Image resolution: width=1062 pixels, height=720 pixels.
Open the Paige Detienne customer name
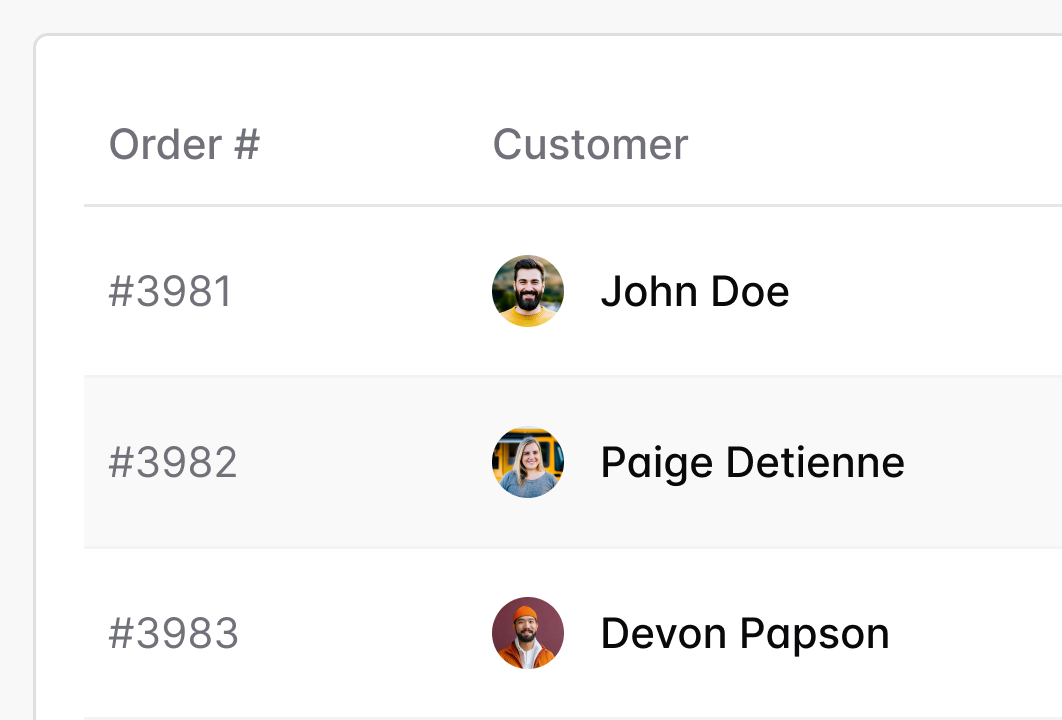point(752,463)
